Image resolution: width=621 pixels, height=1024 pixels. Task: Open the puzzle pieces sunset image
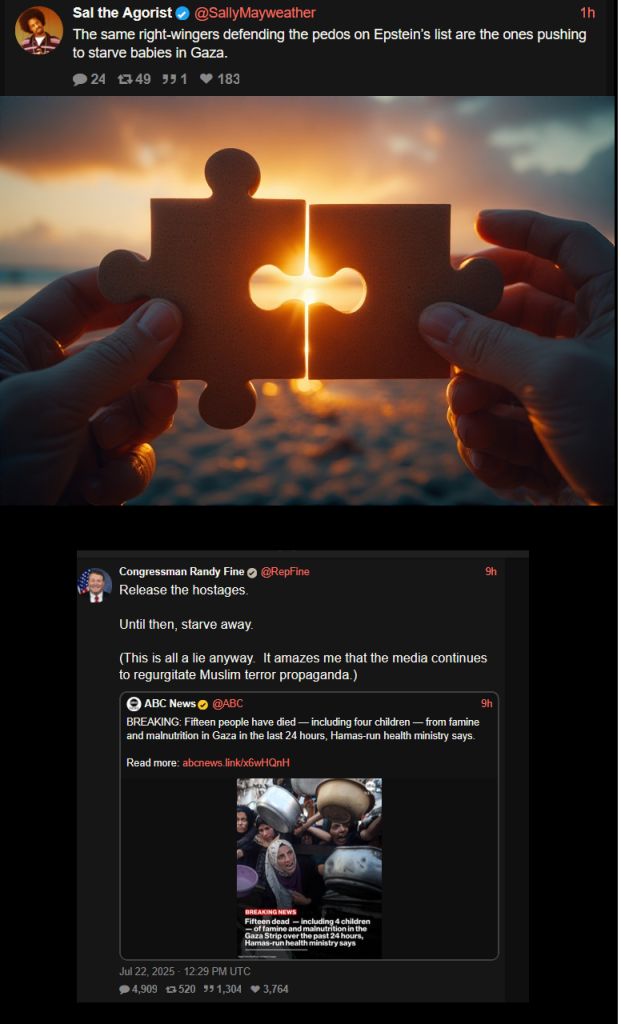click(308, 300)
